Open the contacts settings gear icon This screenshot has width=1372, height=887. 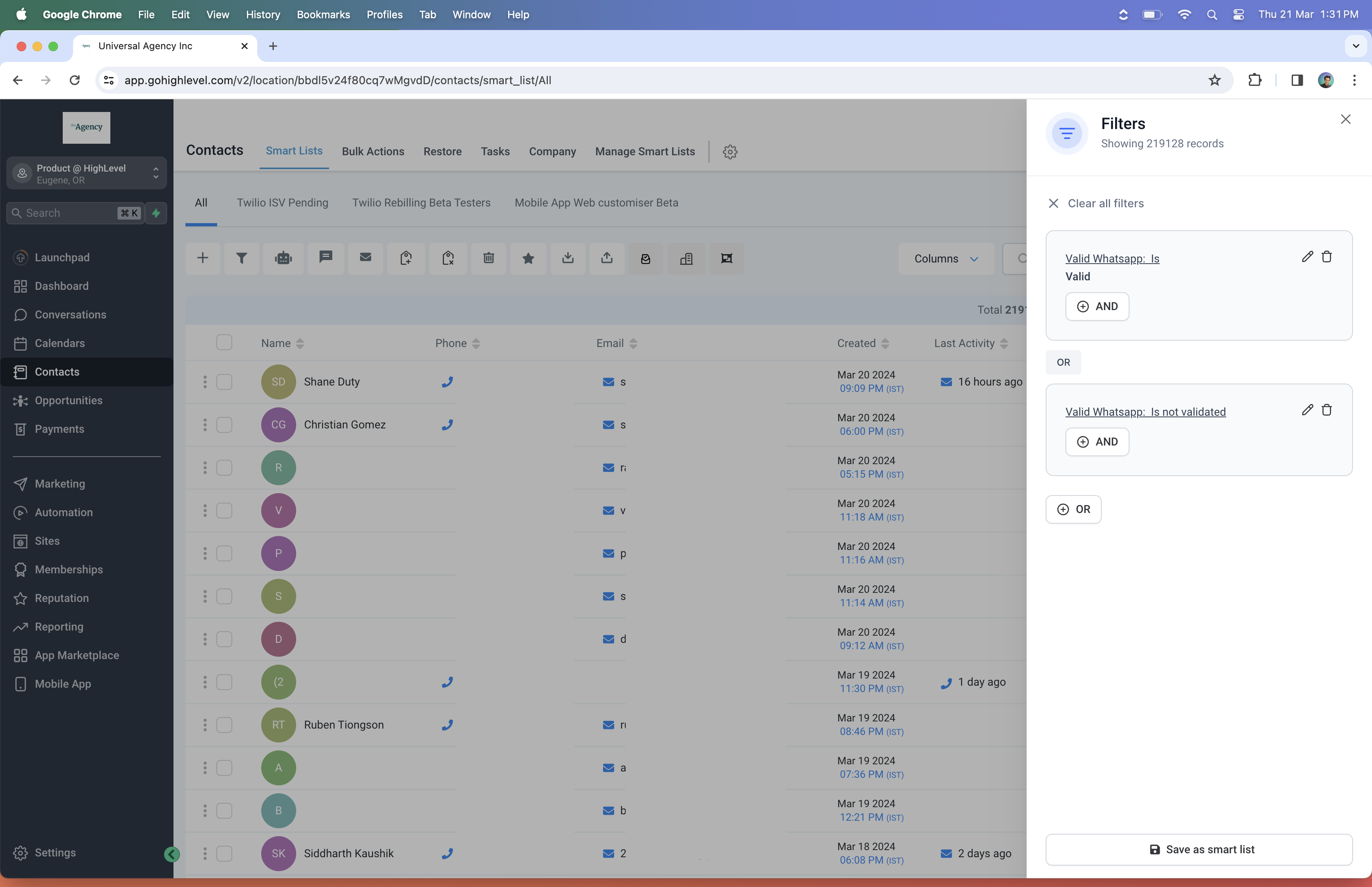pos(730,152)
